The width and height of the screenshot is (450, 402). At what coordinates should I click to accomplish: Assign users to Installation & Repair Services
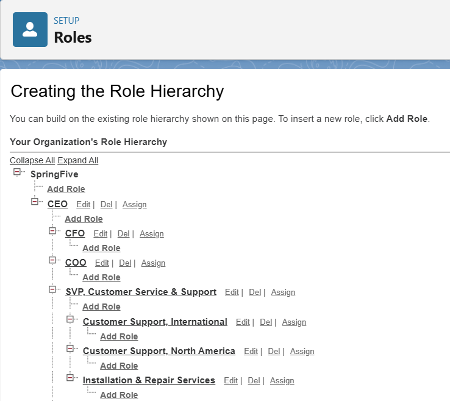(282, 380)
